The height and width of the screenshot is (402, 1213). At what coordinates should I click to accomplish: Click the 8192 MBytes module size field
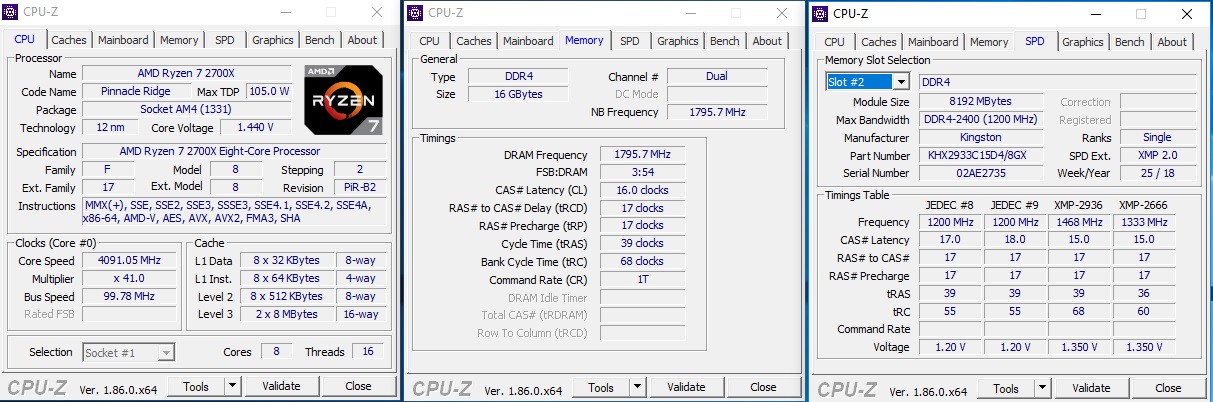980,101
